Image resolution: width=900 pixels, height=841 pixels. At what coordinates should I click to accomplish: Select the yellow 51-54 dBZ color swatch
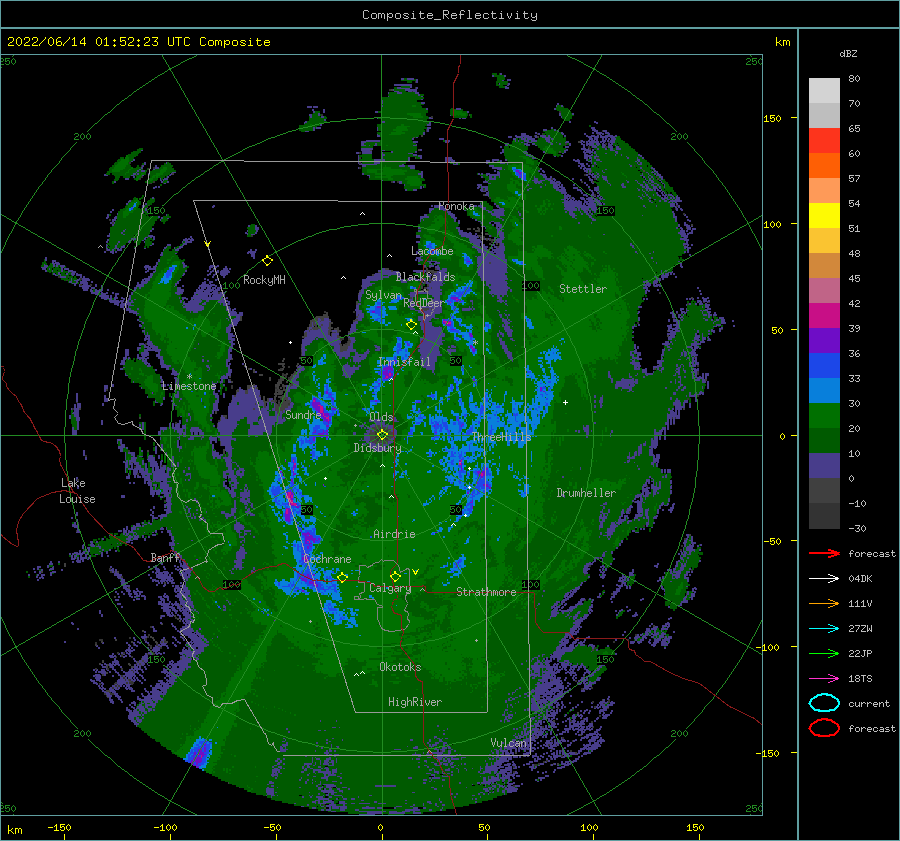[824, 216]
